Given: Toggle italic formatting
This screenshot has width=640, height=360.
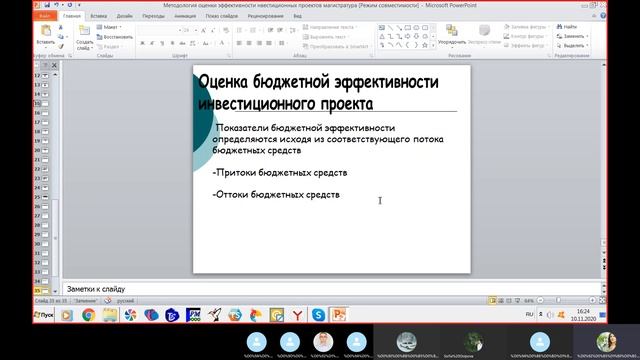Looking at the screenshot, I should pos(152,43).
